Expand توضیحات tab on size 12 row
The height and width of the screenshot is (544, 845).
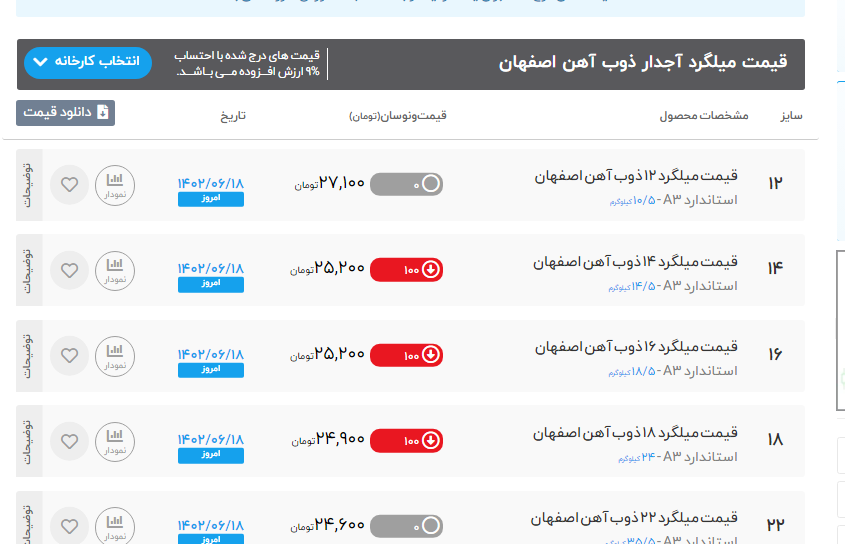pyautogui.click(x=29, y=184)
